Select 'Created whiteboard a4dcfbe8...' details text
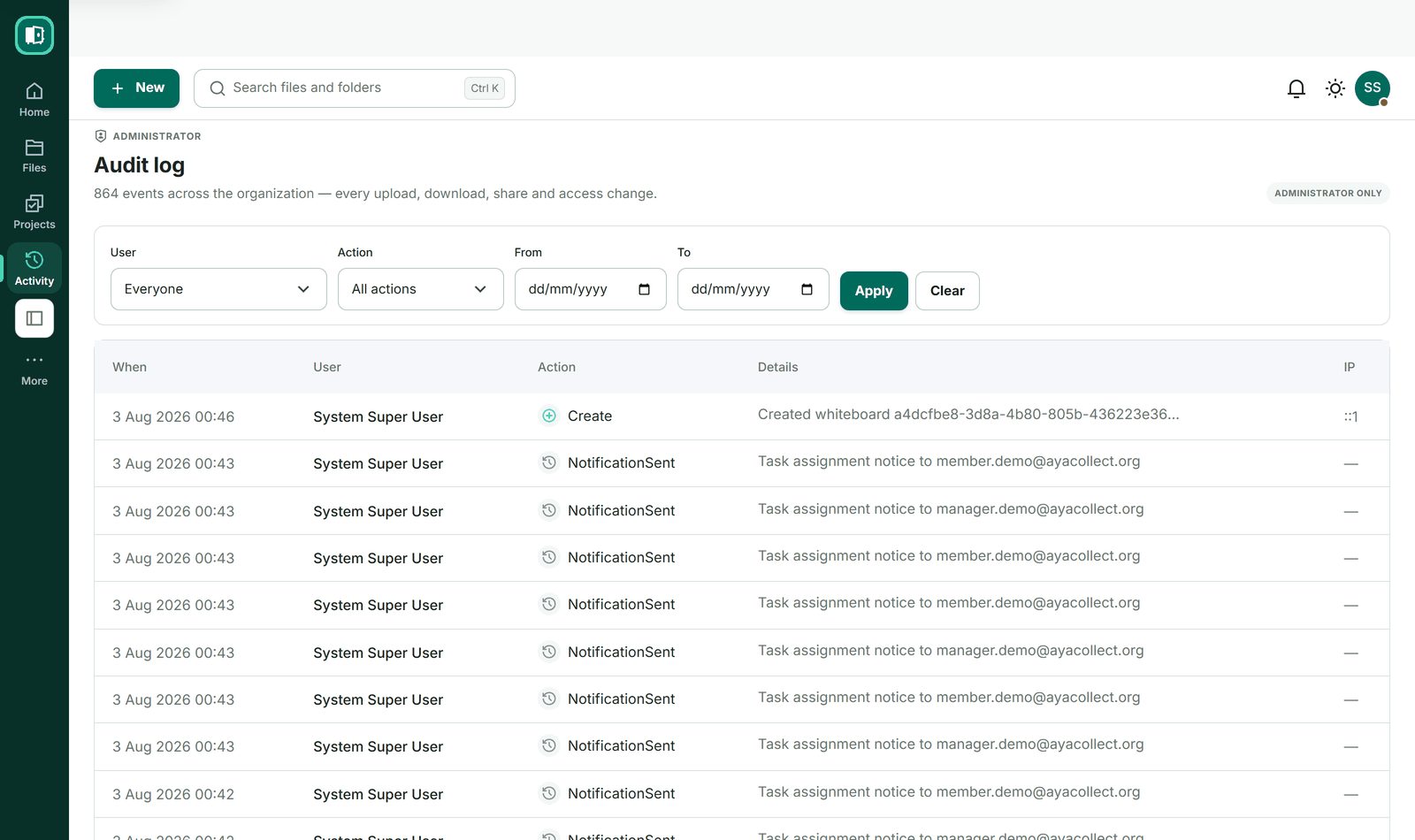 click(968, 414)
